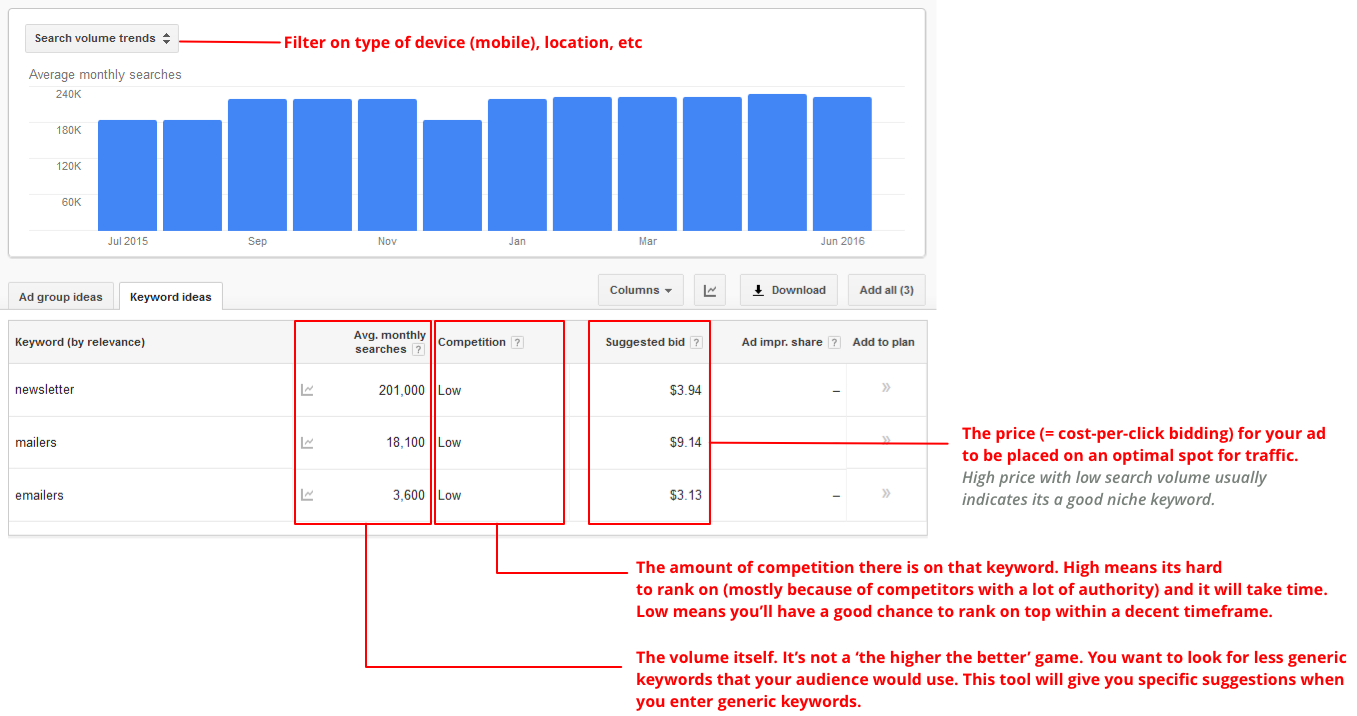Show trend chart icon for newsletter
Image resolution: width=1357 pixels, height=716 pixels.
click(x=308, y=390)
